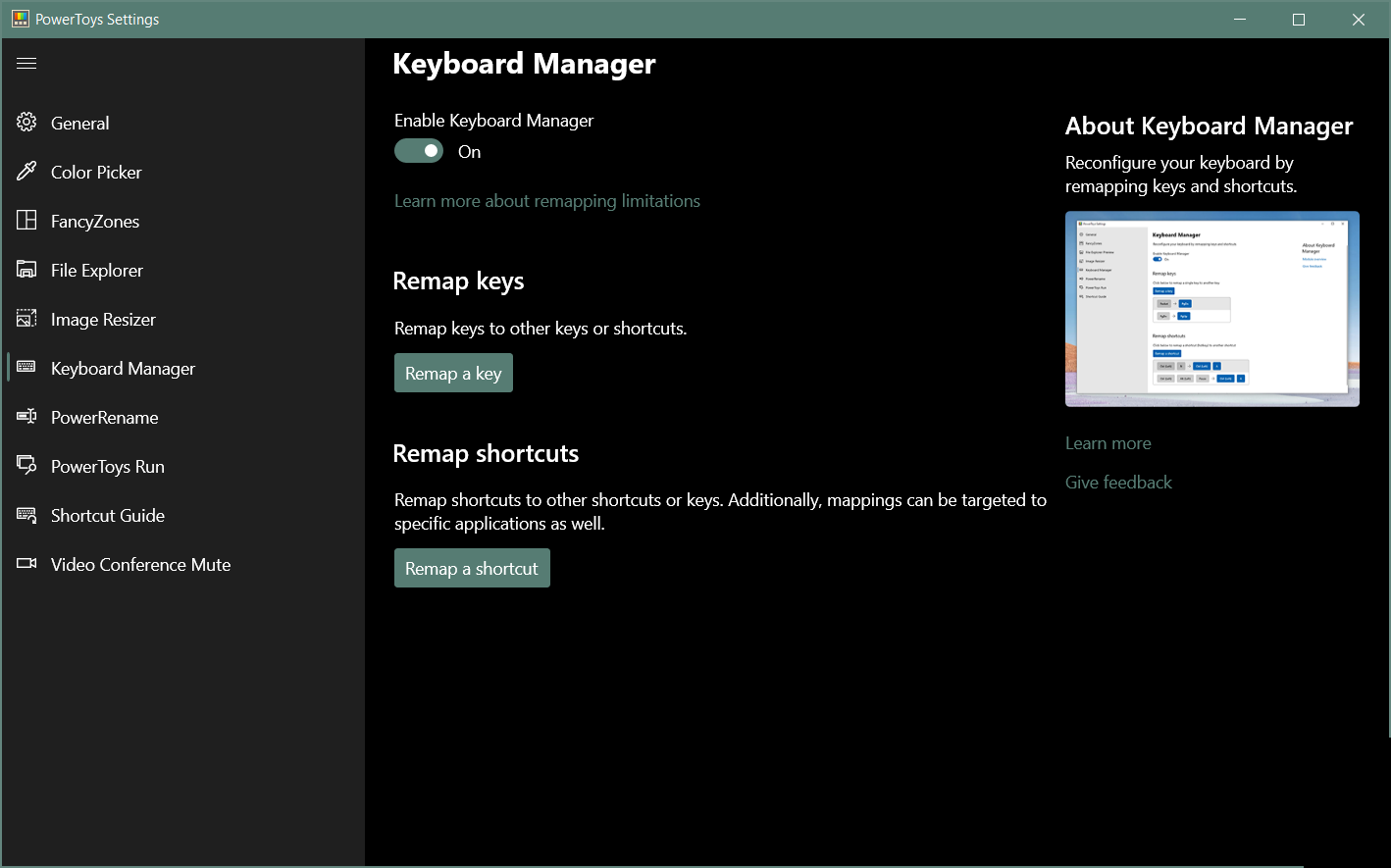1391x868 pixels.
Task: Click the File Explorer sidebar icon
Action: pyautogui.click(x=26, y=270)
